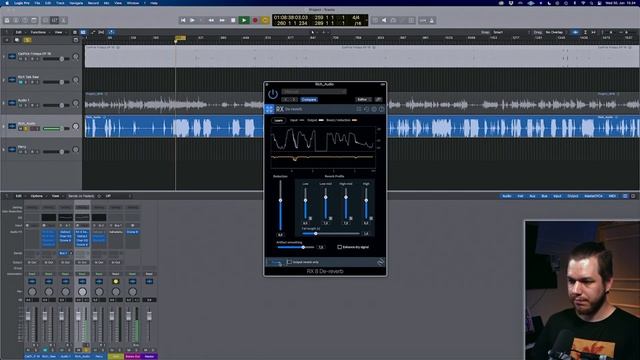The height and width of the screenshot is (360, 640).
Task: Click the RX module grid icon
Action: pyautogui.click(x=269, y=109)
